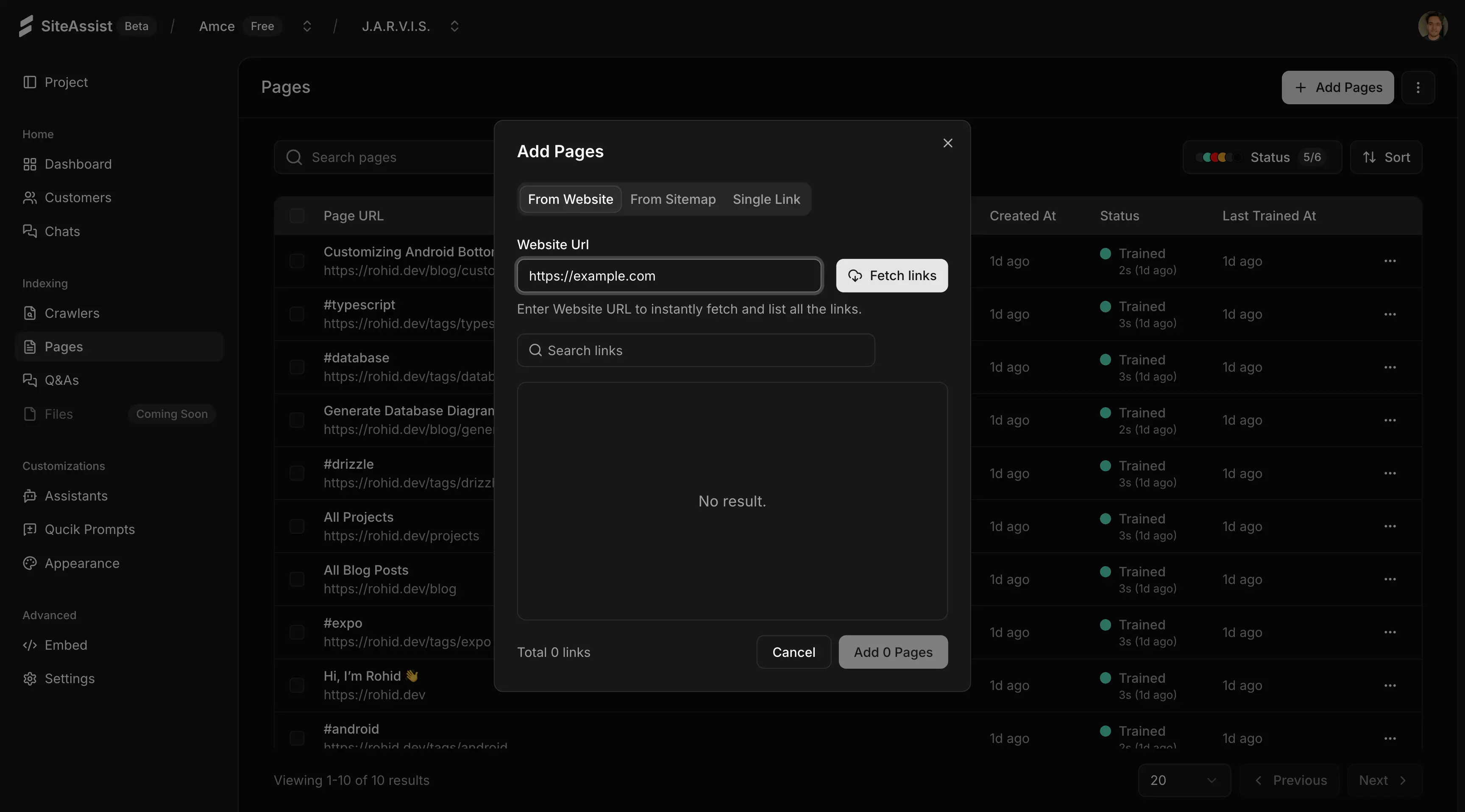Go to Customers in the sidebar

pyautogui.click(x=119, y=198)
